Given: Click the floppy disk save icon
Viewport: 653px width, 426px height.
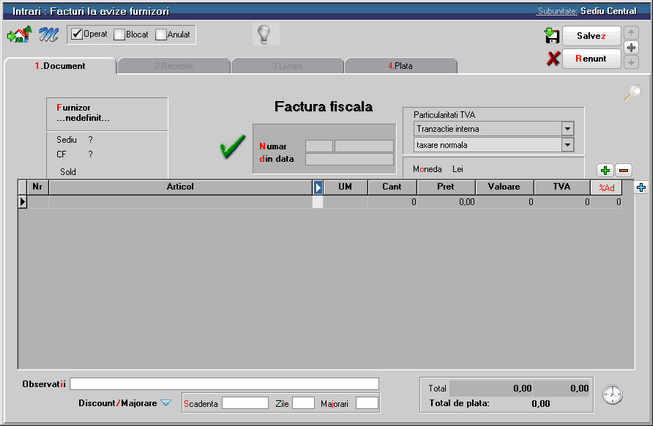Looking at the screenshot, I should point(552,36).
